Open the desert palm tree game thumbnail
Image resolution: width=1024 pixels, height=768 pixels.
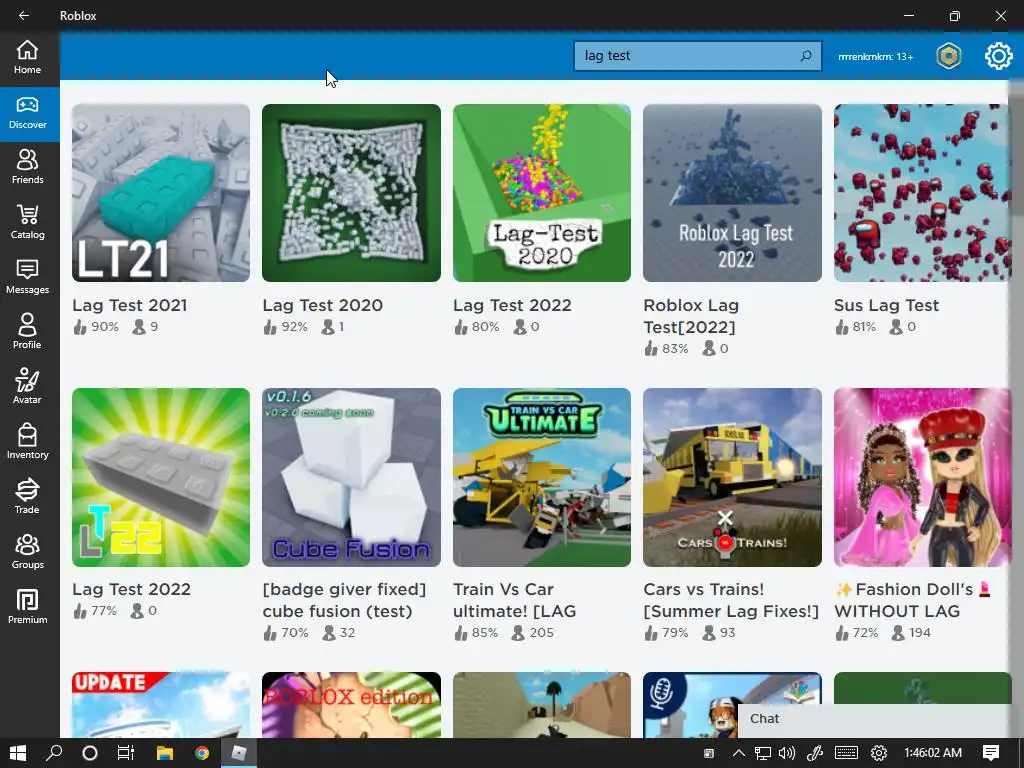[542, 705]
